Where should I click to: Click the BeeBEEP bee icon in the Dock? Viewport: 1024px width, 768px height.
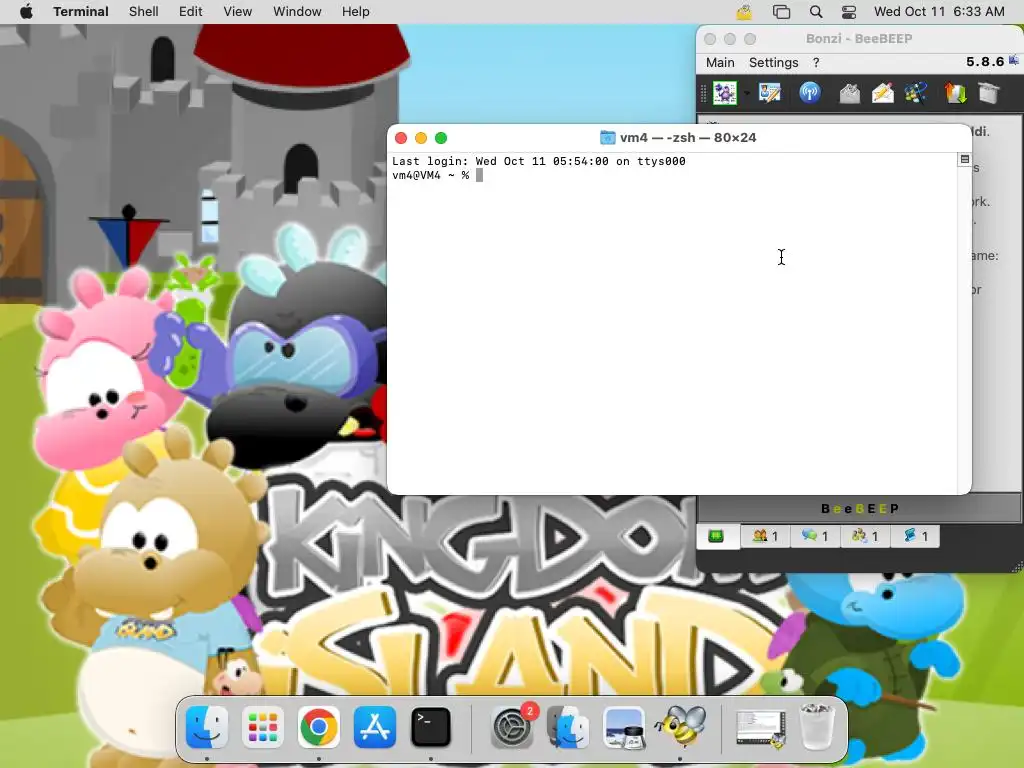pos(680,727)
